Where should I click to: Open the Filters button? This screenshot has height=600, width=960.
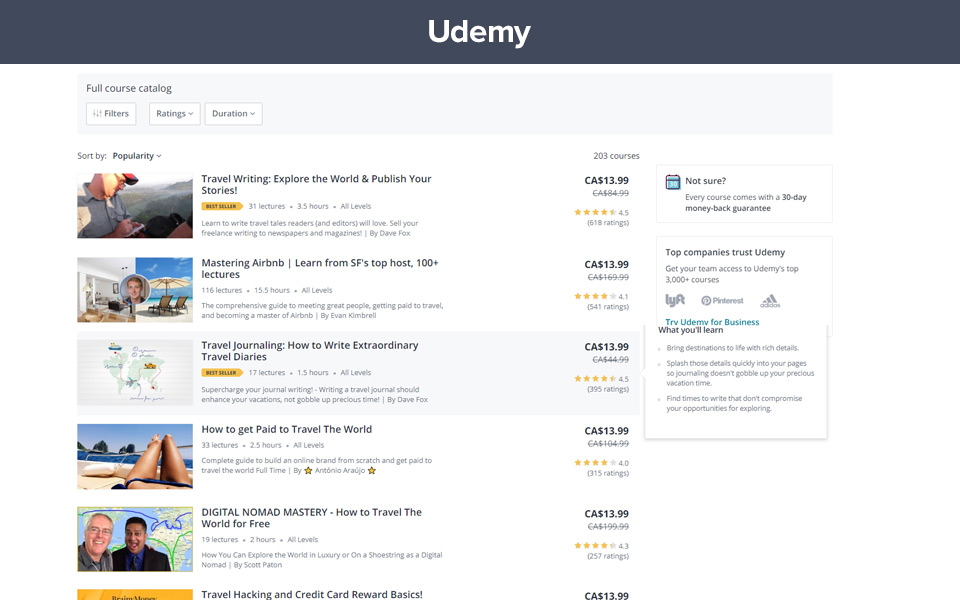pos(111,114)
